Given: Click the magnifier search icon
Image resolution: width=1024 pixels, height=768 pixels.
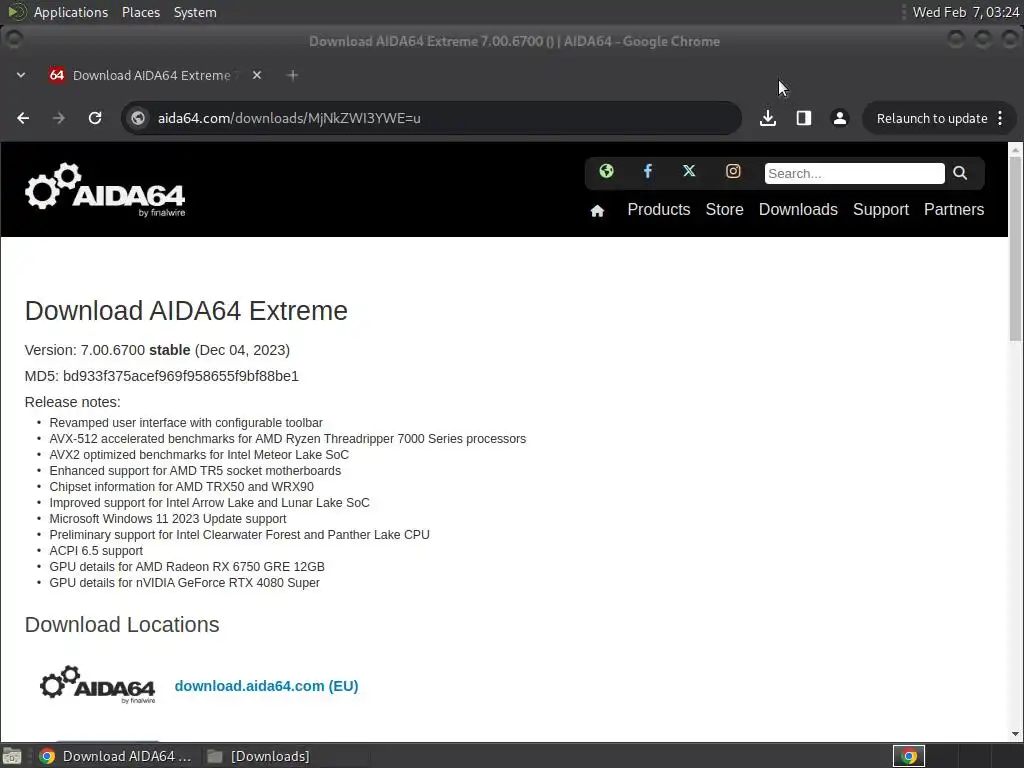Looking at the screenshot, I should 960,173.
